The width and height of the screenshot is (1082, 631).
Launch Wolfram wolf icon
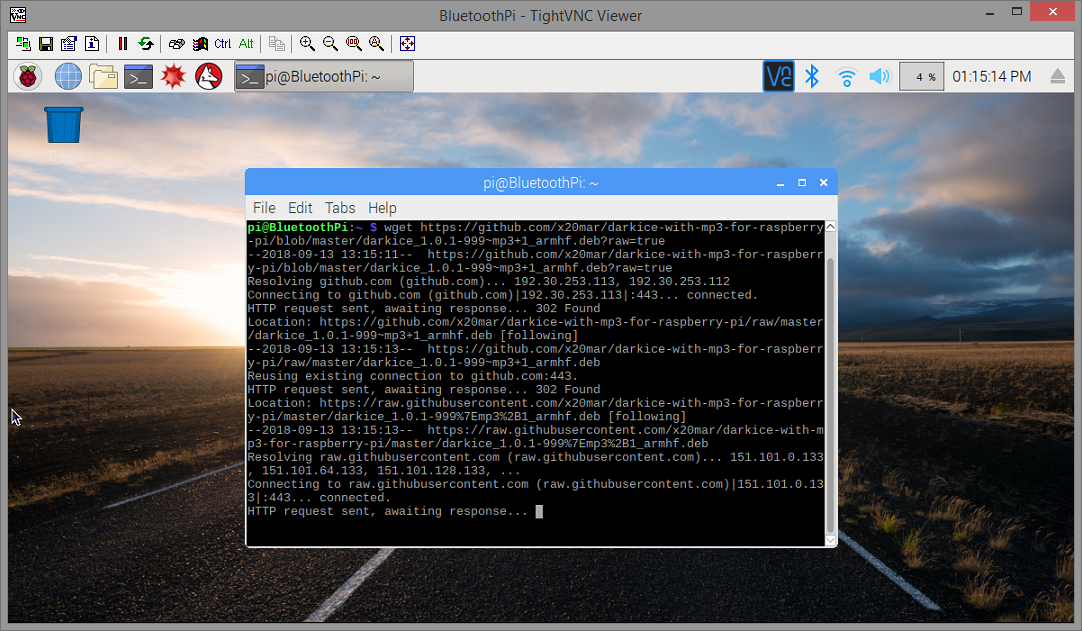point(208,77)
